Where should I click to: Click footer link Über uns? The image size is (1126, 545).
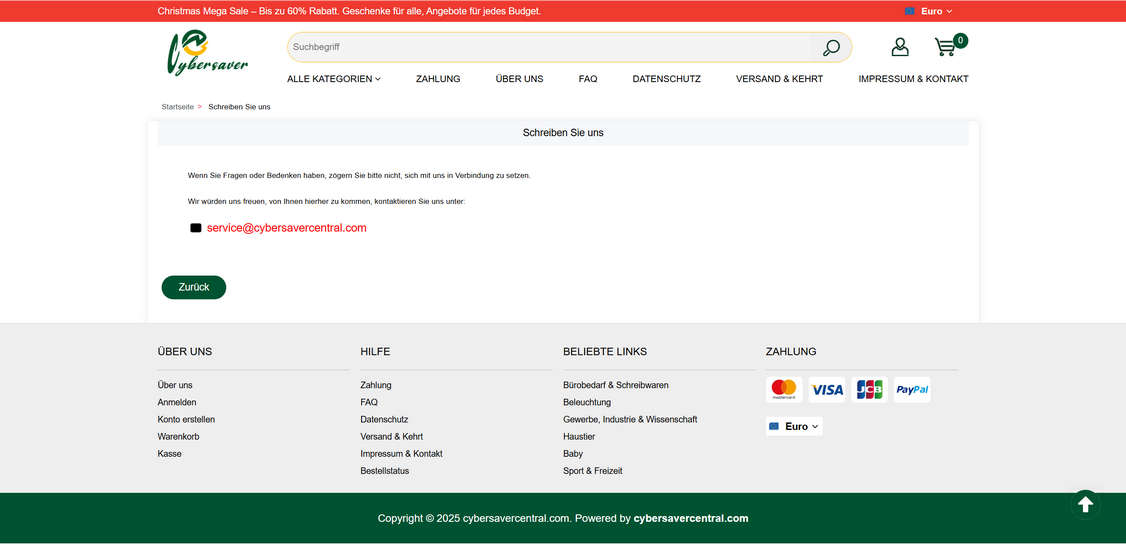[x=175, y=386]
